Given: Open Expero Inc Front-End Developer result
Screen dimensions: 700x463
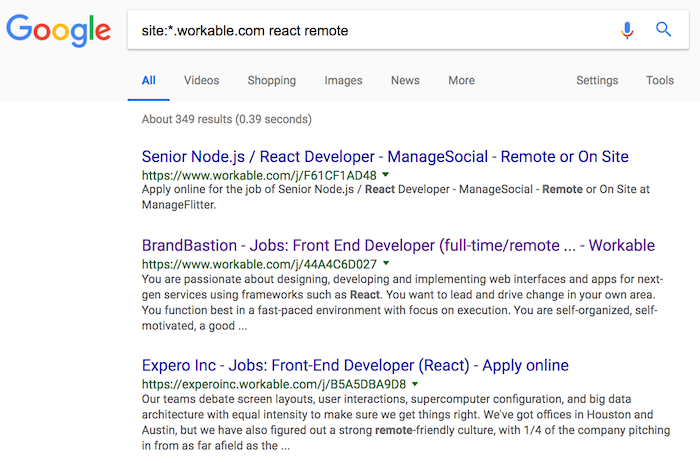Looking at the screenshot, I should click(355, 366).
